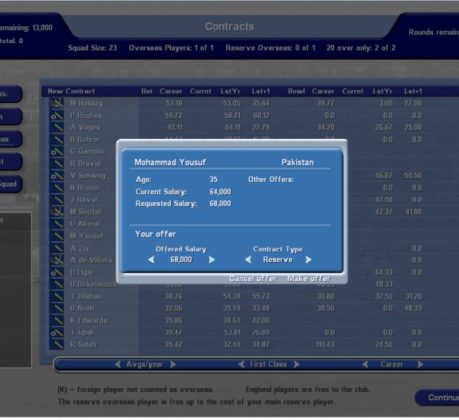459x420 pixels.
Task: Click the Continue button
Action: click(x=438, y=397)
